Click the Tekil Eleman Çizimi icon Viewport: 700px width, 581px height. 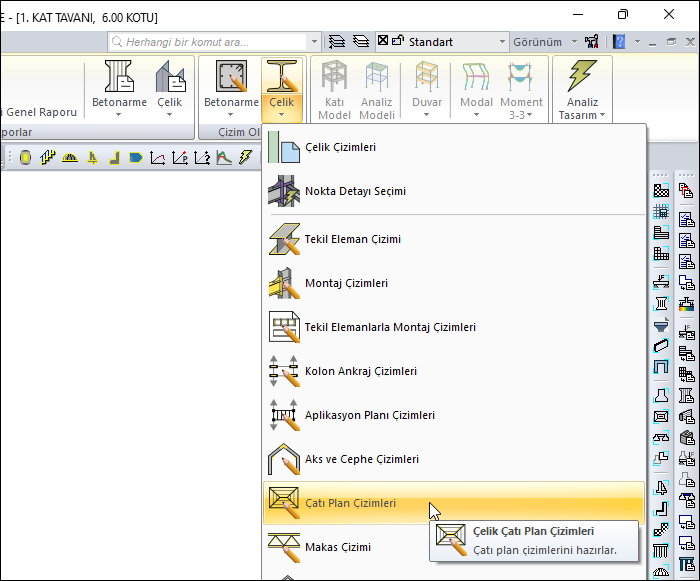click(284, 240)
